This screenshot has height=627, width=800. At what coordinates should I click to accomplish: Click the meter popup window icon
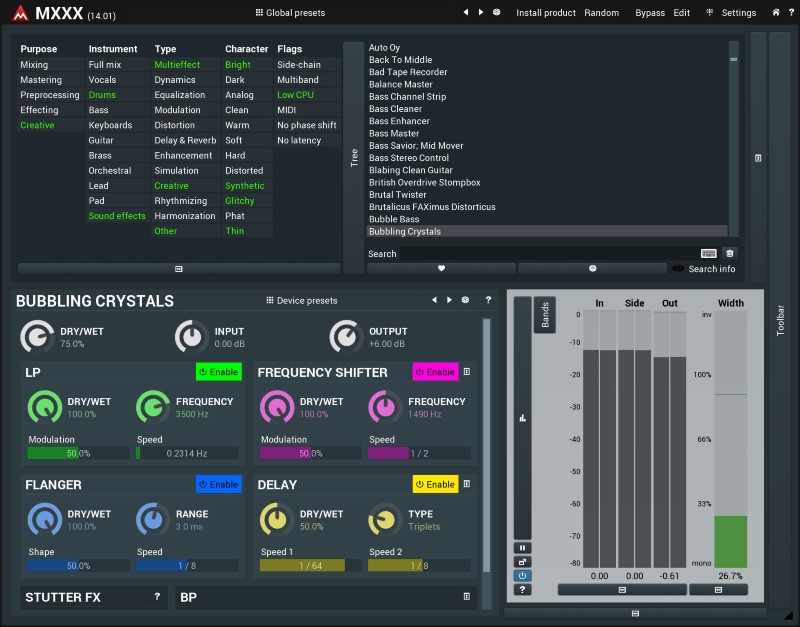coord(522,562)
